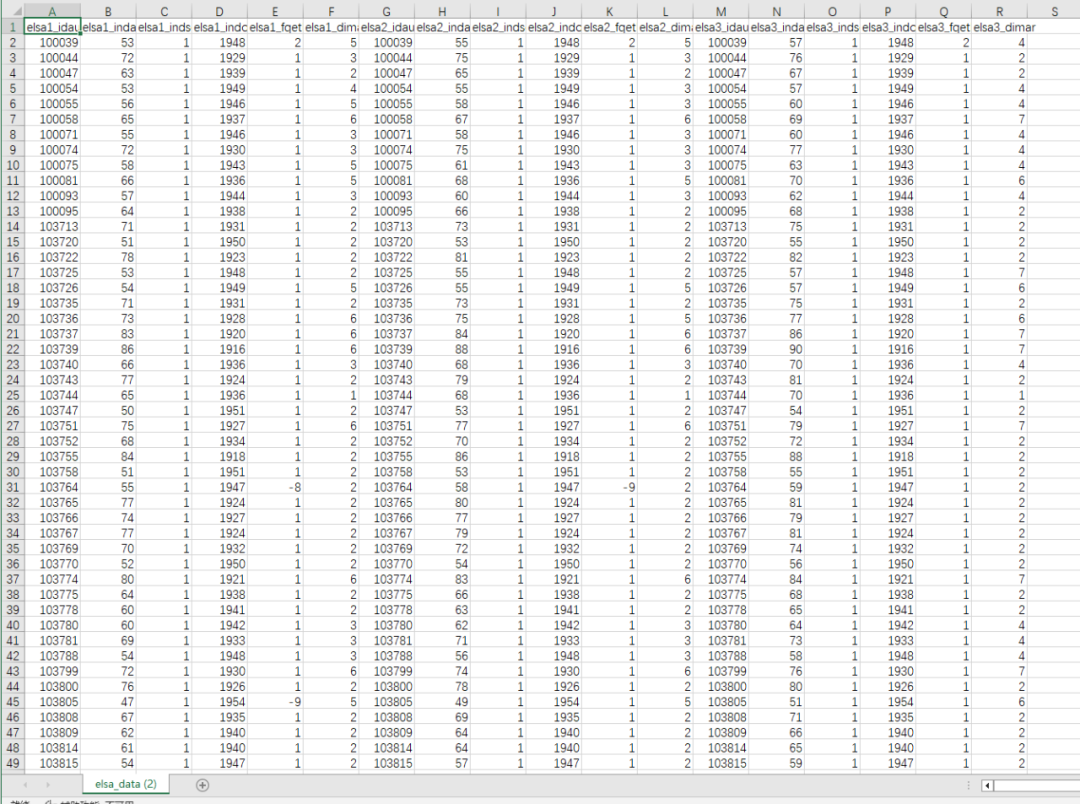Click header cell elsa1_inda in column B
This screenshot has height=804, width=1080.
point(108,27)
